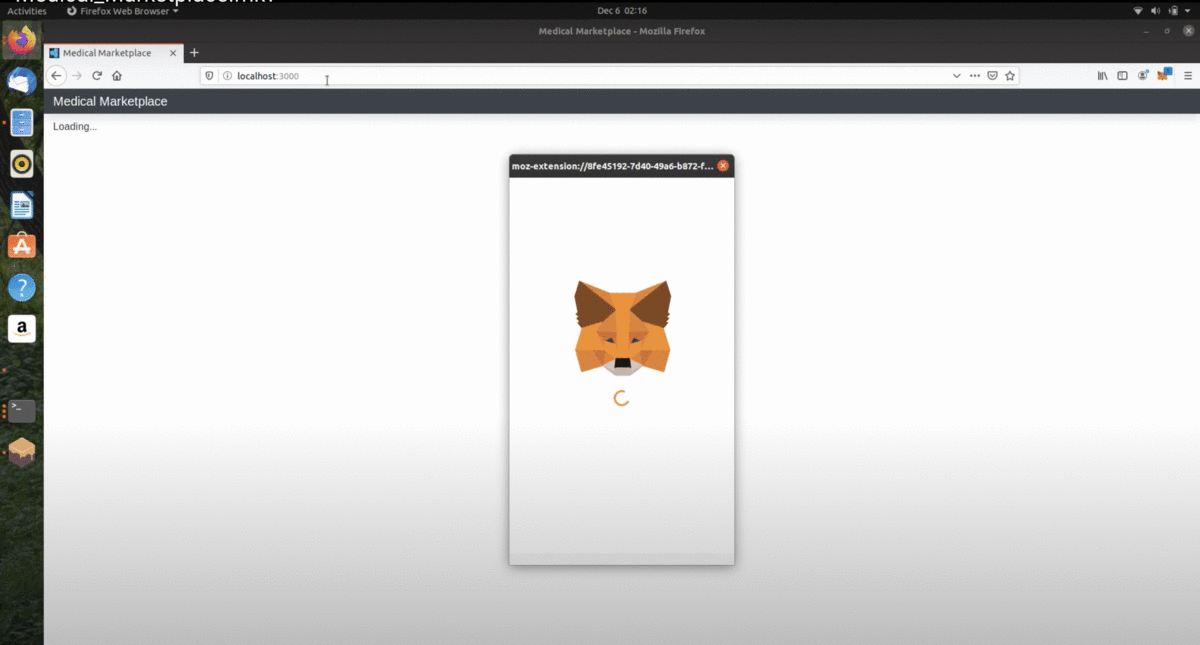Click the MetaMask fox extension icon in toolbar
The image size is (1200, 645).
pyautogui.click(x=1164, y=76)
